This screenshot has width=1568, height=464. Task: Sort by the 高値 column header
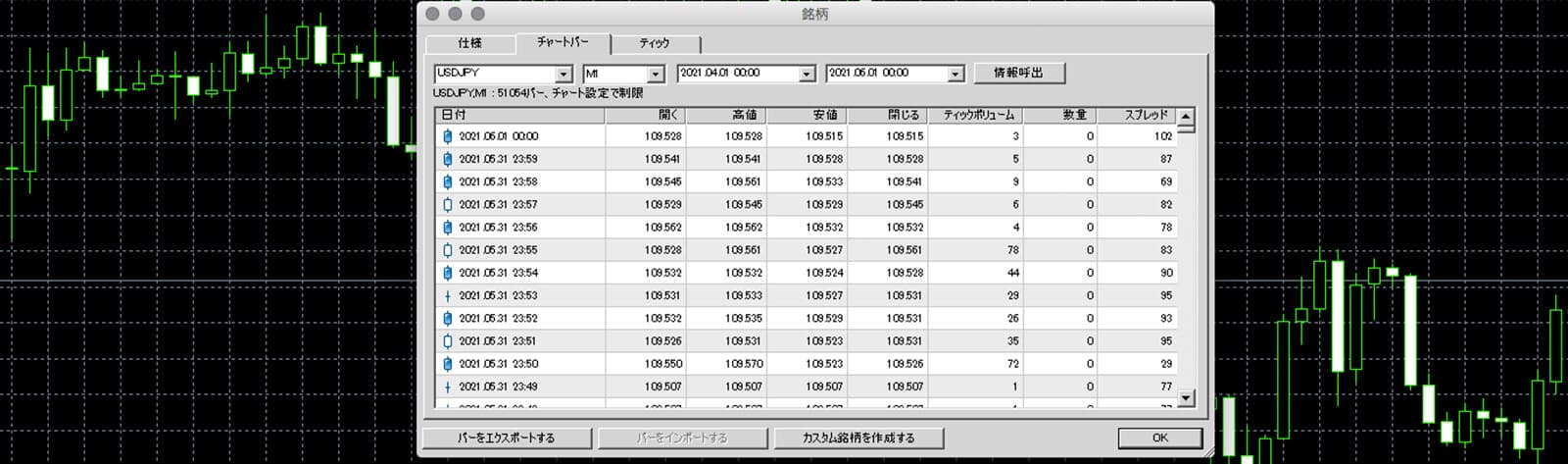pos(726,116)
